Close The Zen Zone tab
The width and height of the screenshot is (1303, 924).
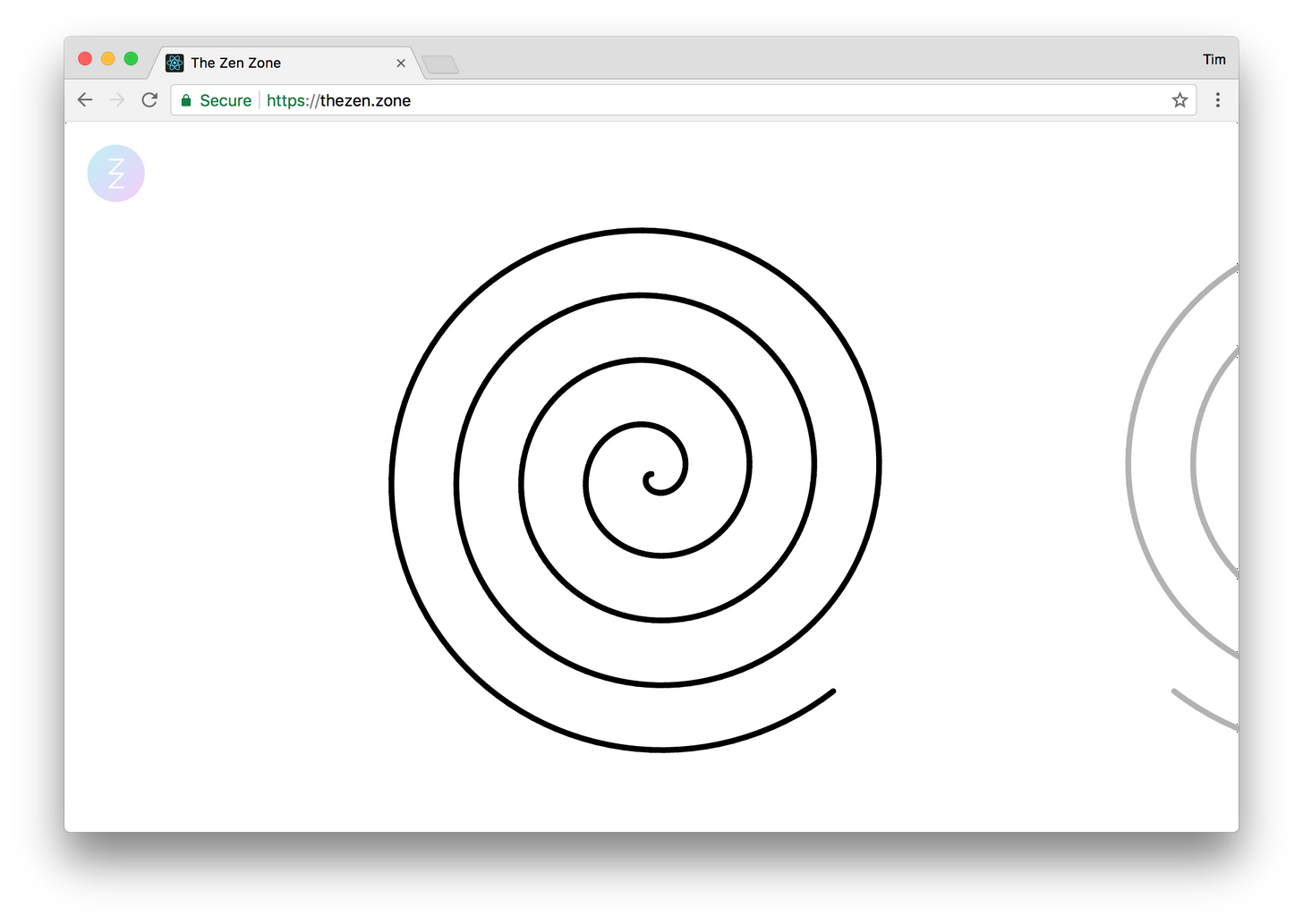(x=401, y=63)
